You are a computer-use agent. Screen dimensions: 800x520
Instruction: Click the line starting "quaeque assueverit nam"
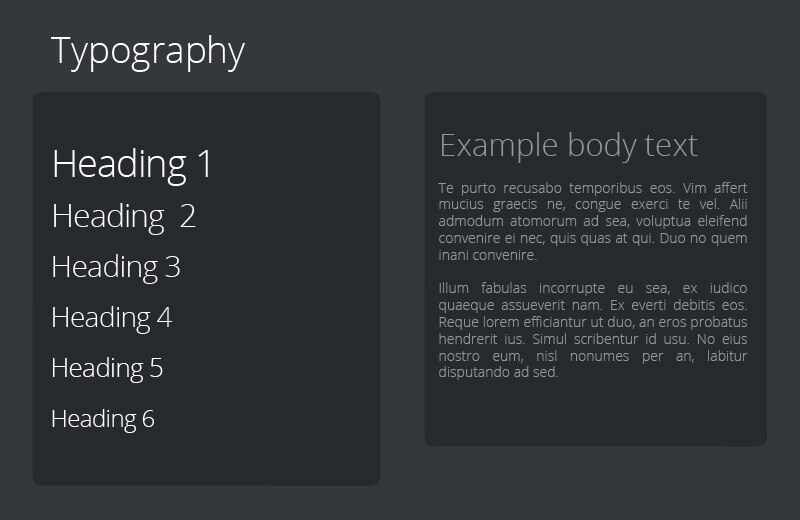click(x=592, y=305)
